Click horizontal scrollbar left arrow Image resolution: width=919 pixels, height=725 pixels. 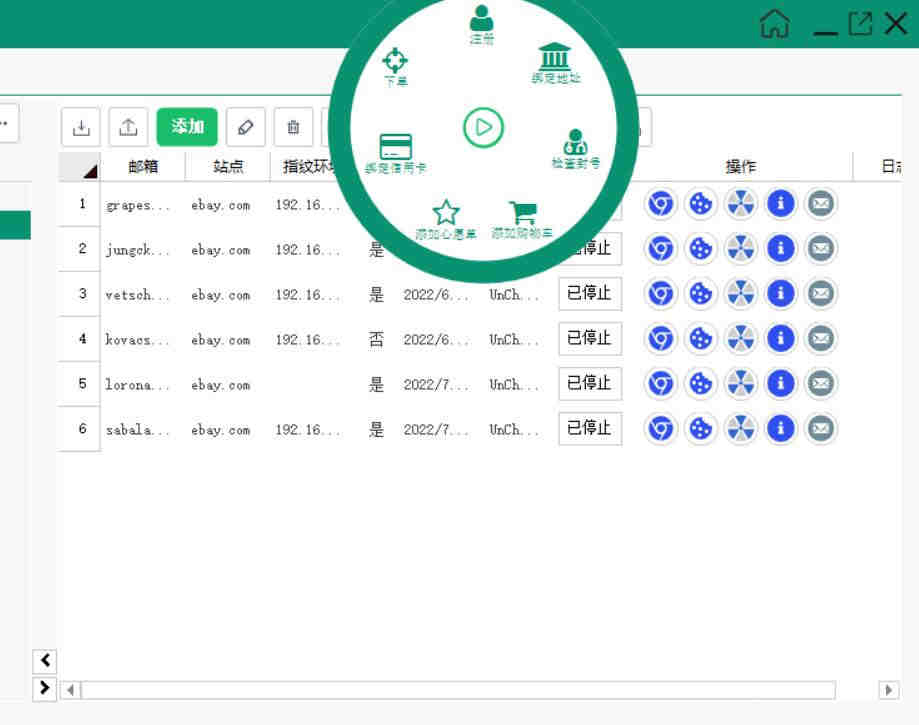(x=70, y=690)
